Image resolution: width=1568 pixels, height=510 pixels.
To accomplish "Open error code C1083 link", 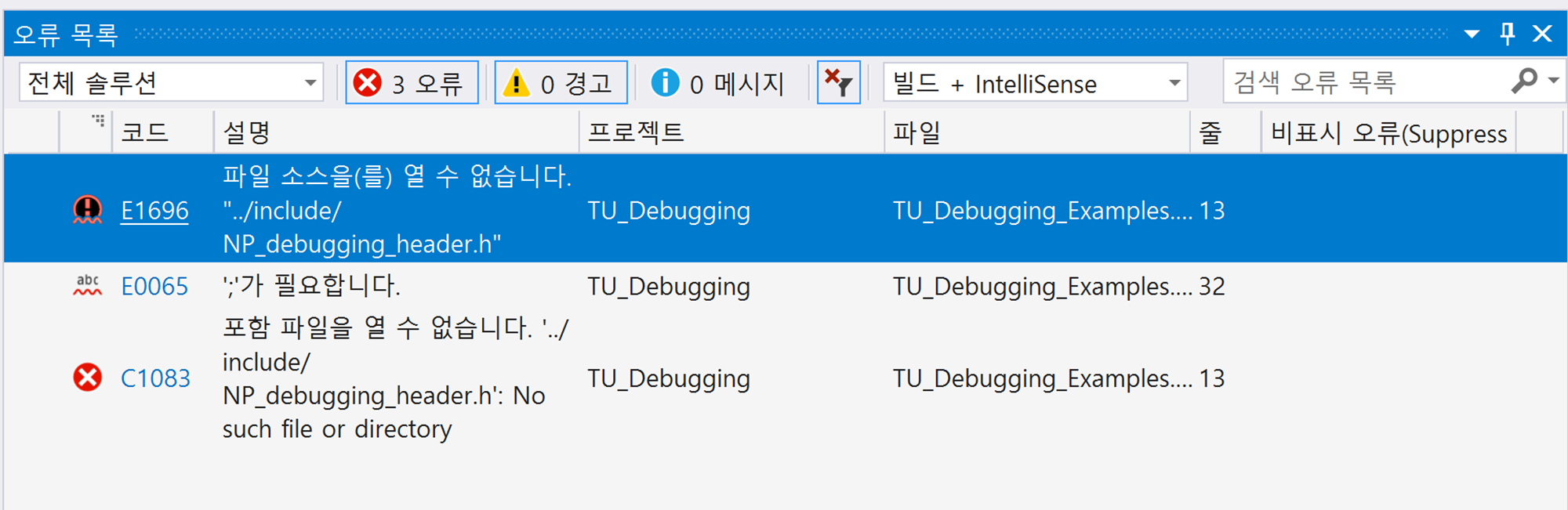I will point(155,378).
